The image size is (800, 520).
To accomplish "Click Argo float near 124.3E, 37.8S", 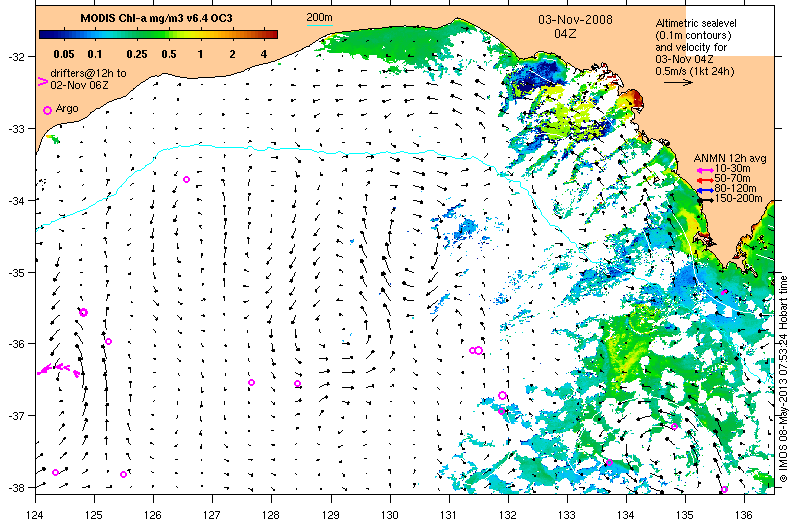I will [x=56, y=473].
